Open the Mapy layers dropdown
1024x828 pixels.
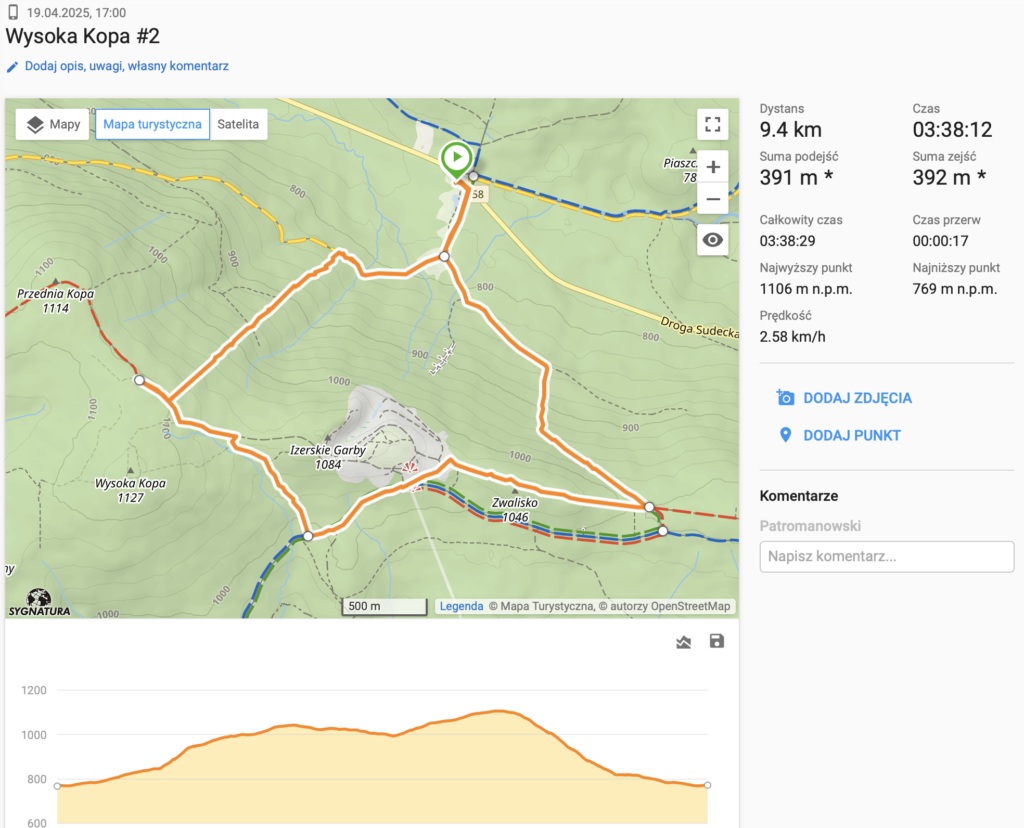54,125
